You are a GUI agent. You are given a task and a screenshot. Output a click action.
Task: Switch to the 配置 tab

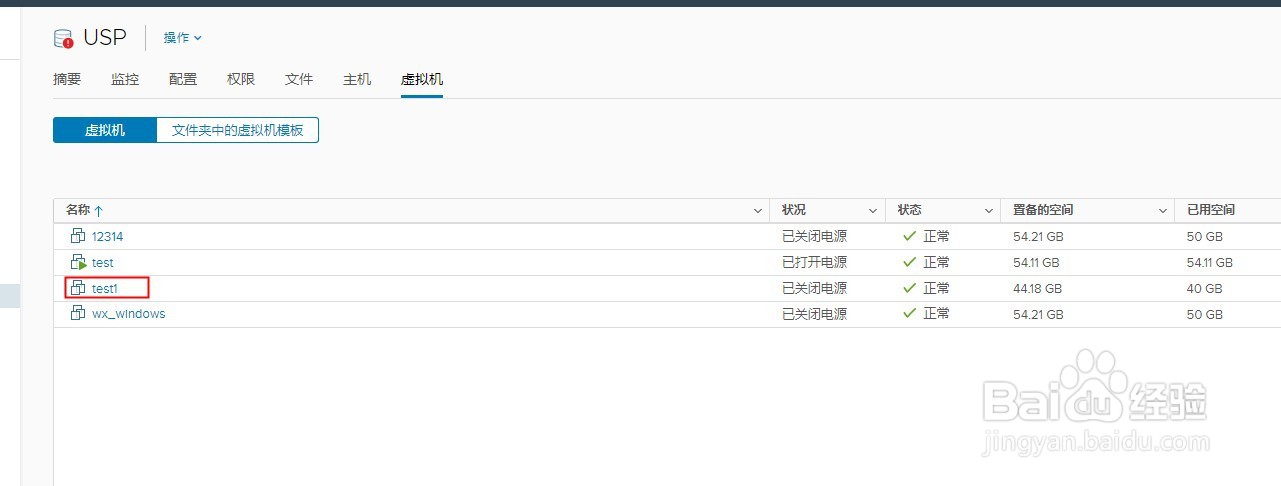pyautogui.click(x=183, y=79)
